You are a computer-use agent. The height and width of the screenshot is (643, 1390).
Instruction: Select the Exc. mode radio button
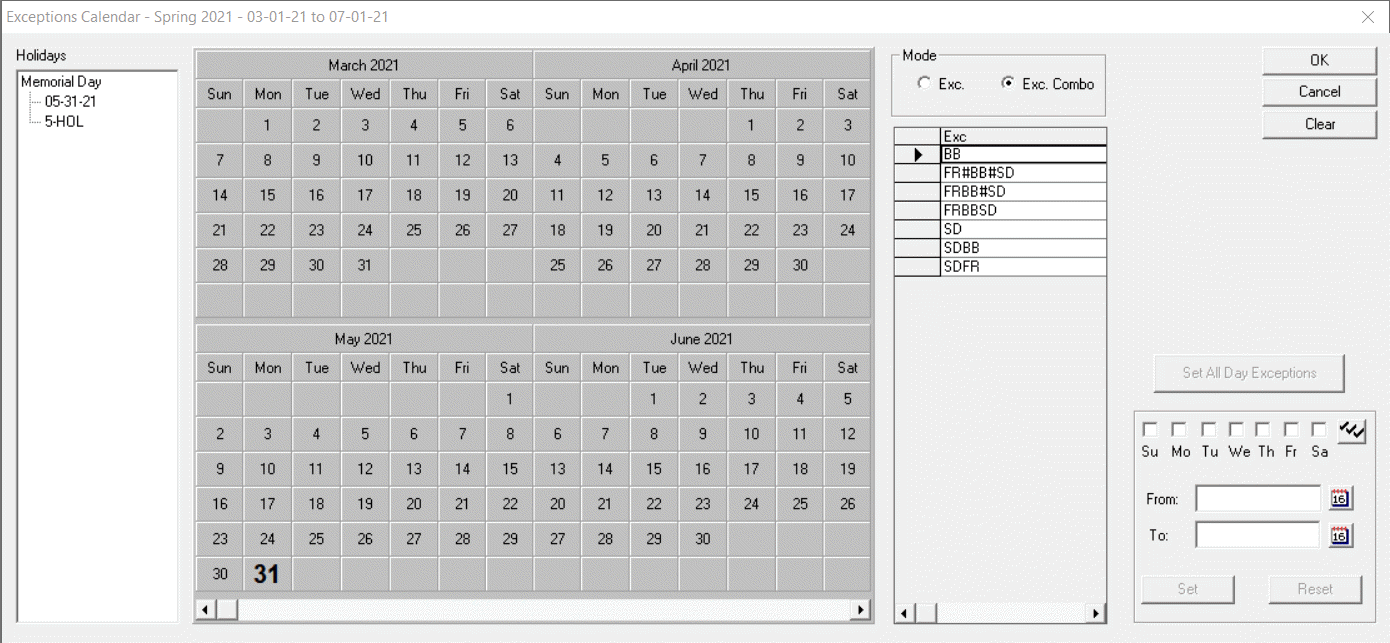923,84
